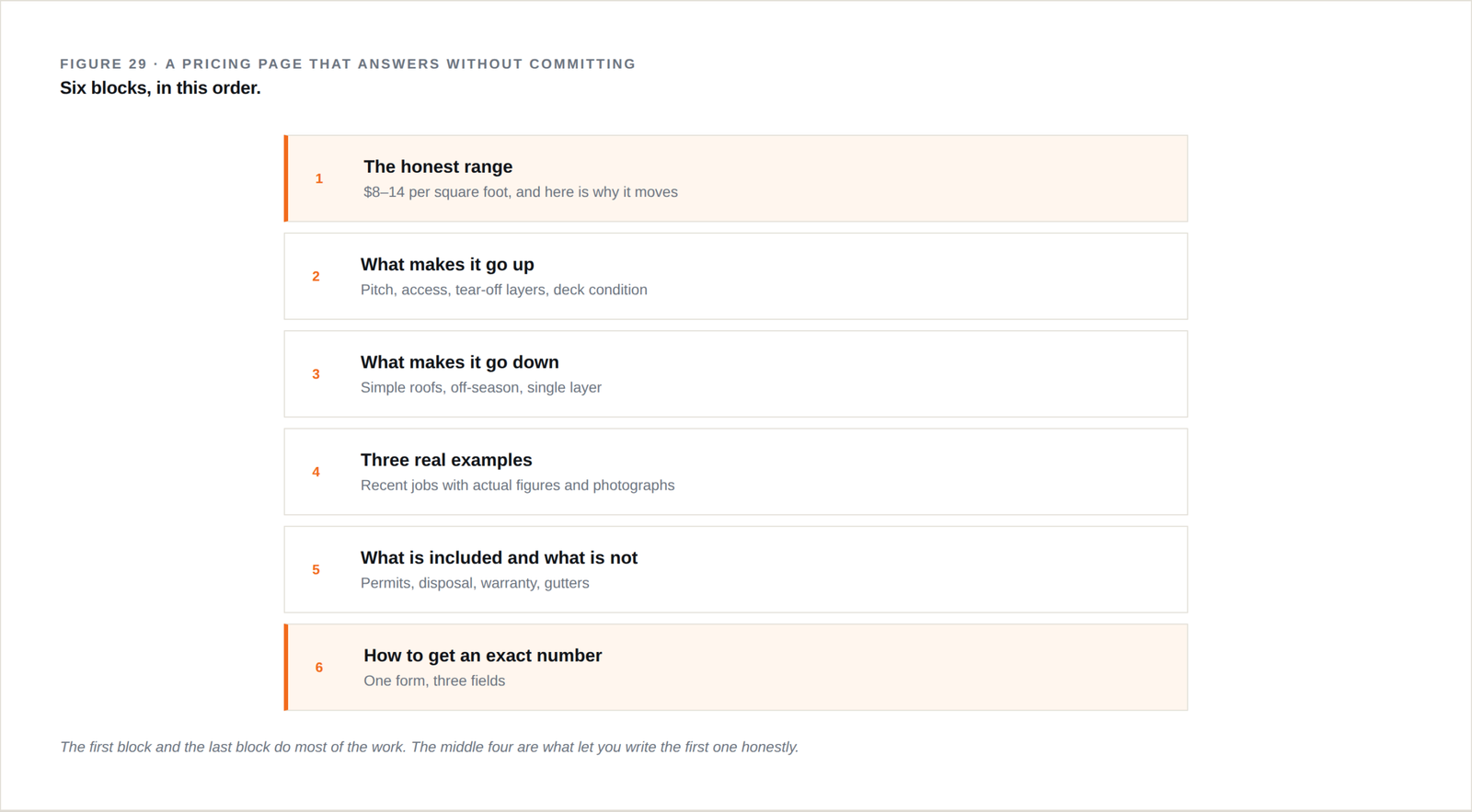Click the orange number 4 marker
Image resolution: width=1472 pixels, height=812 pixels.
(316, 472)
